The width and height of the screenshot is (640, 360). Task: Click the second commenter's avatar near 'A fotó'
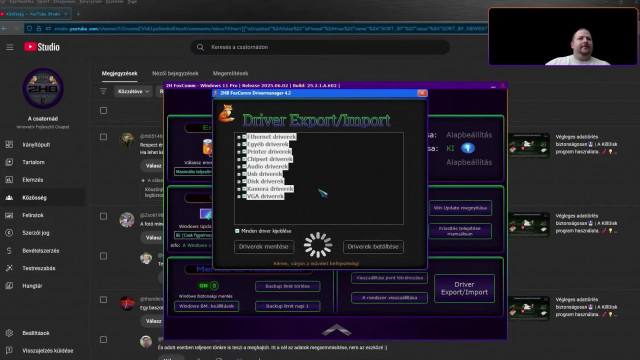click(x=127, y=220)
